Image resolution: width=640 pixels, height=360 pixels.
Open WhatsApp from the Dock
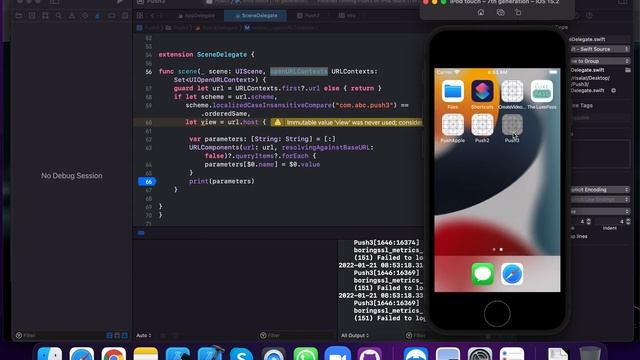305,354
